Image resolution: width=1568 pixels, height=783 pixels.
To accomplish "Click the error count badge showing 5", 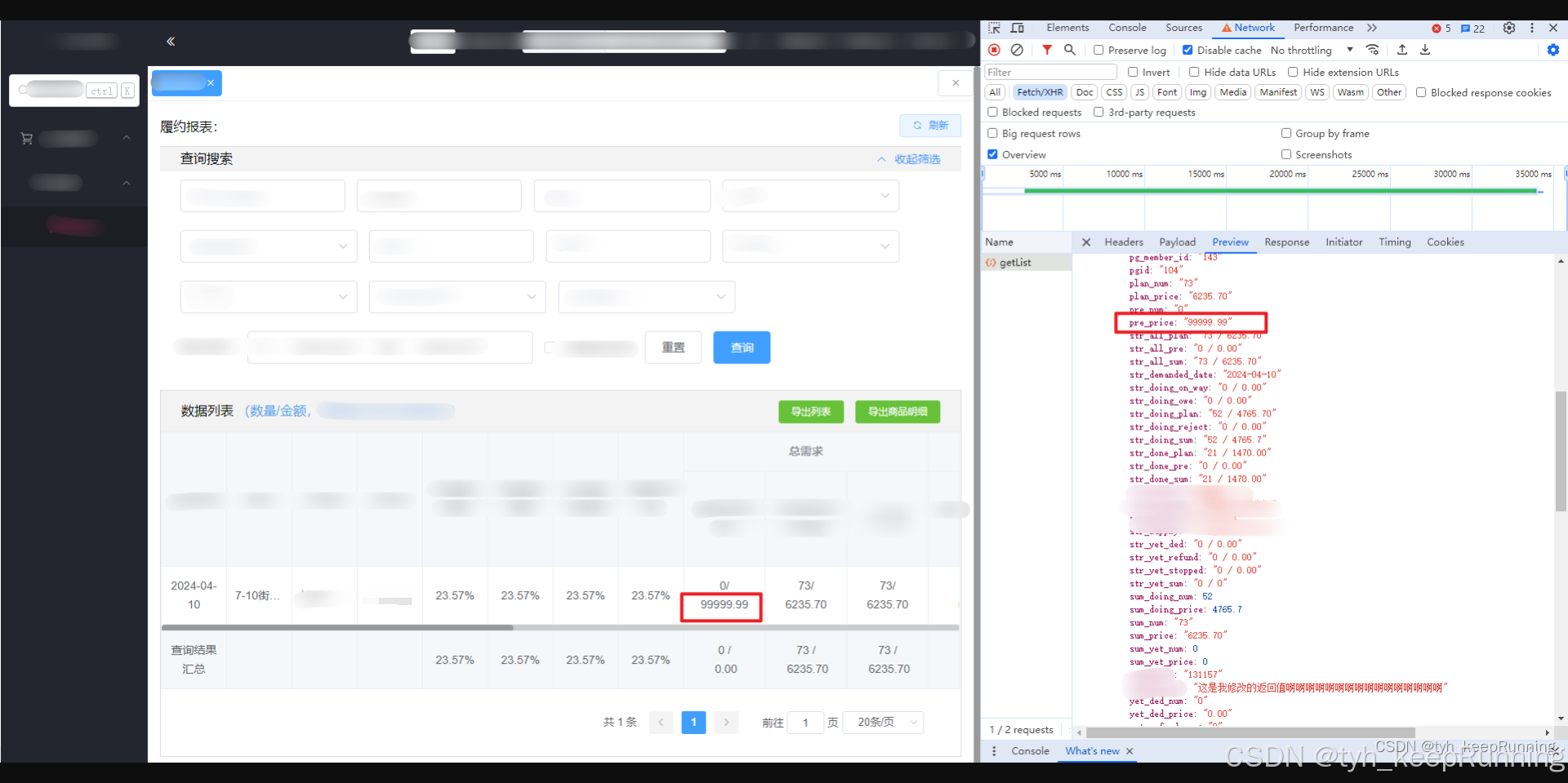I will pos(1441,29).
